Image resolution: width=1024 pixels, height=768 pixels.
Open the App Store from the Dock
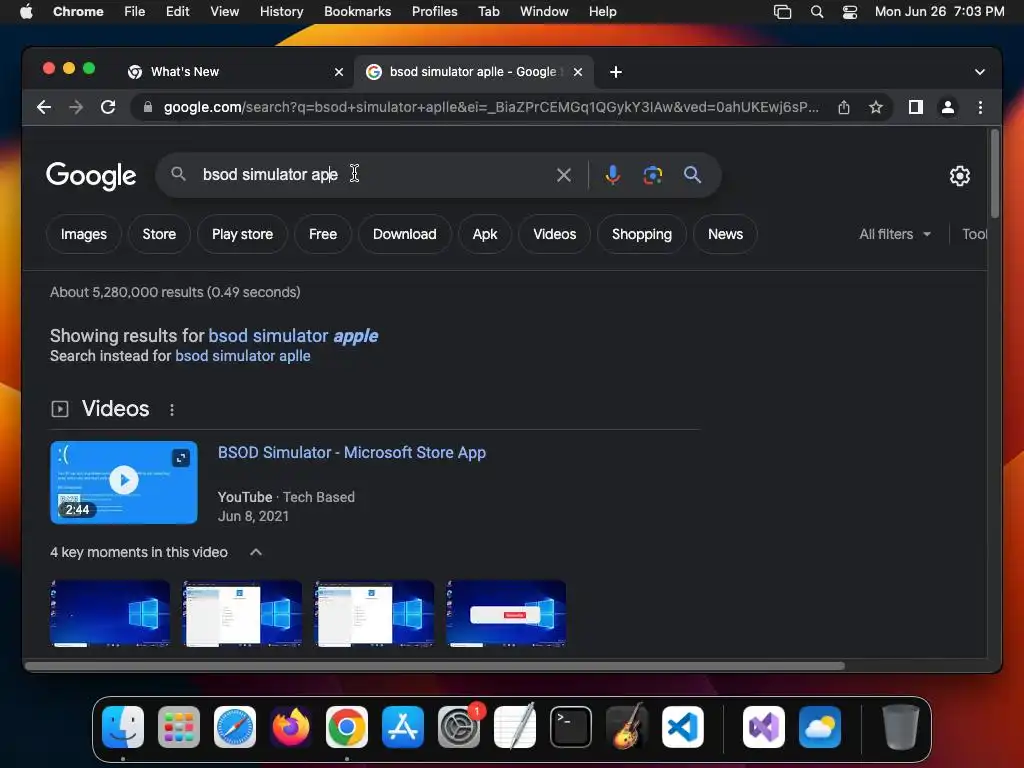coord(403,727)
